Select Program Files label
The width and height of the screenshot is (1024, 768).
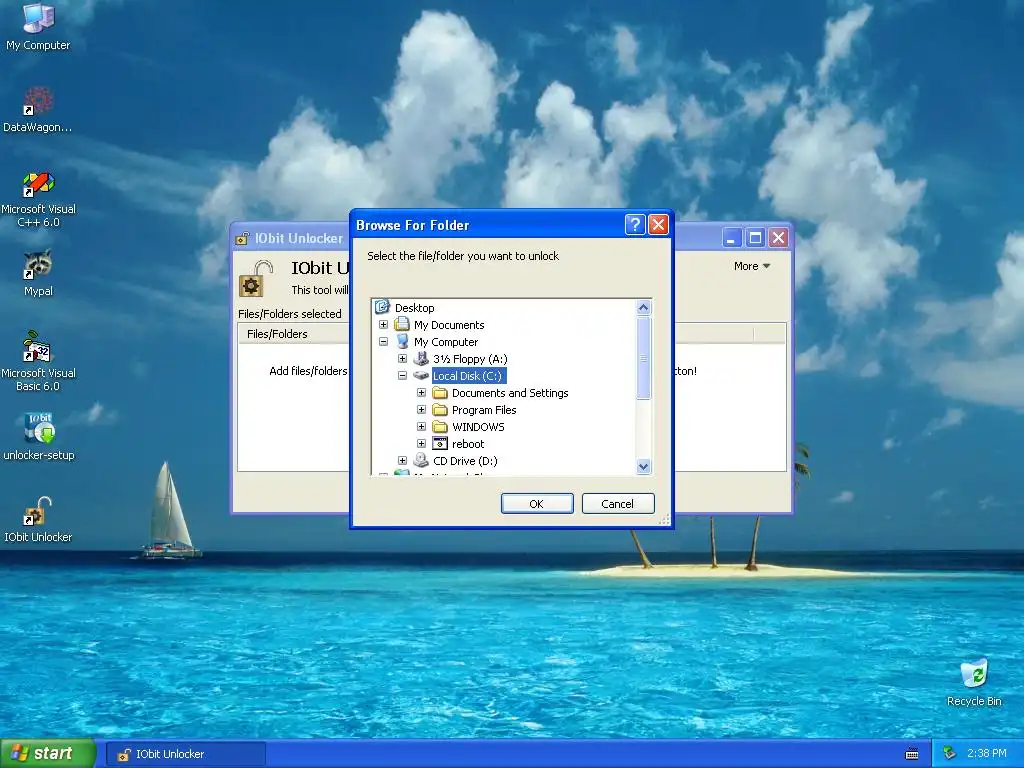tap(484, 409)
